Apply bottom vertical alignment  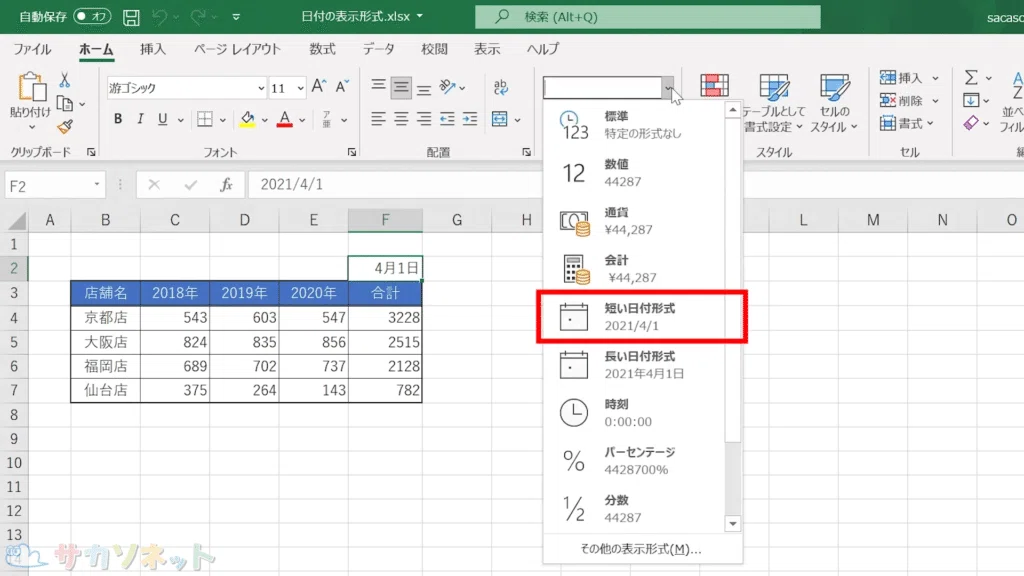click(x=424, y=88)
